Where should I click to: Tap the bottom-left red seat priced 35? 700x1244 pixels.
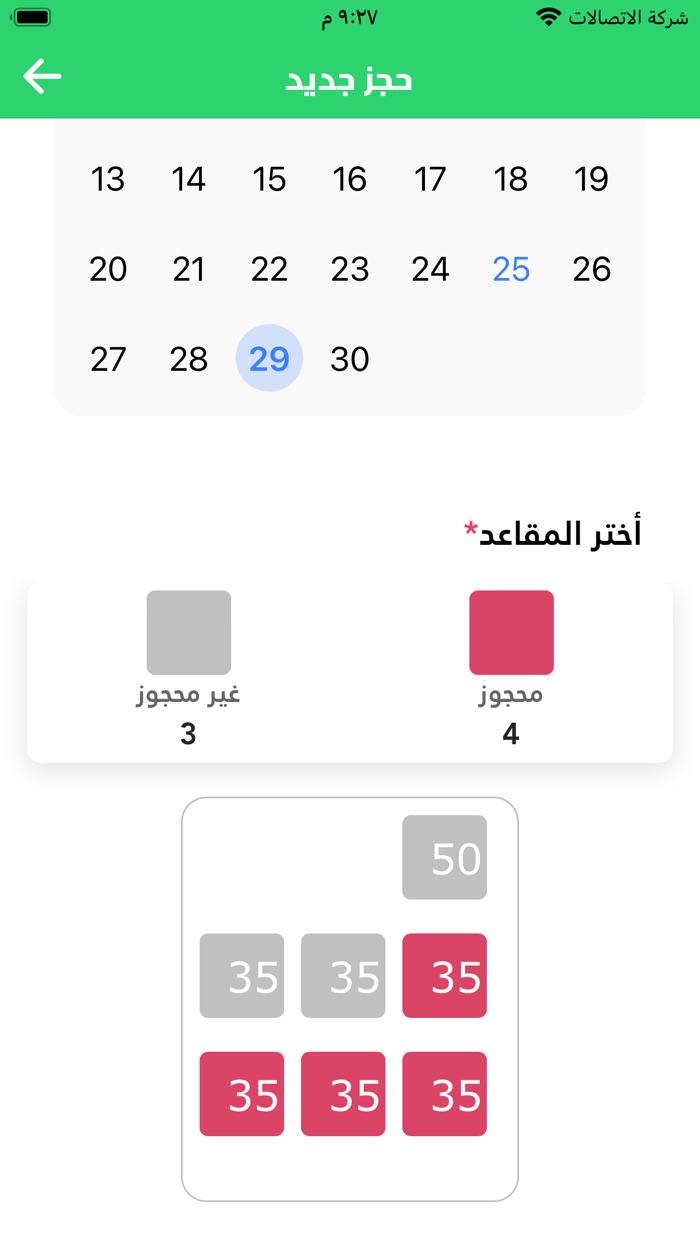tap(242, 1094)
